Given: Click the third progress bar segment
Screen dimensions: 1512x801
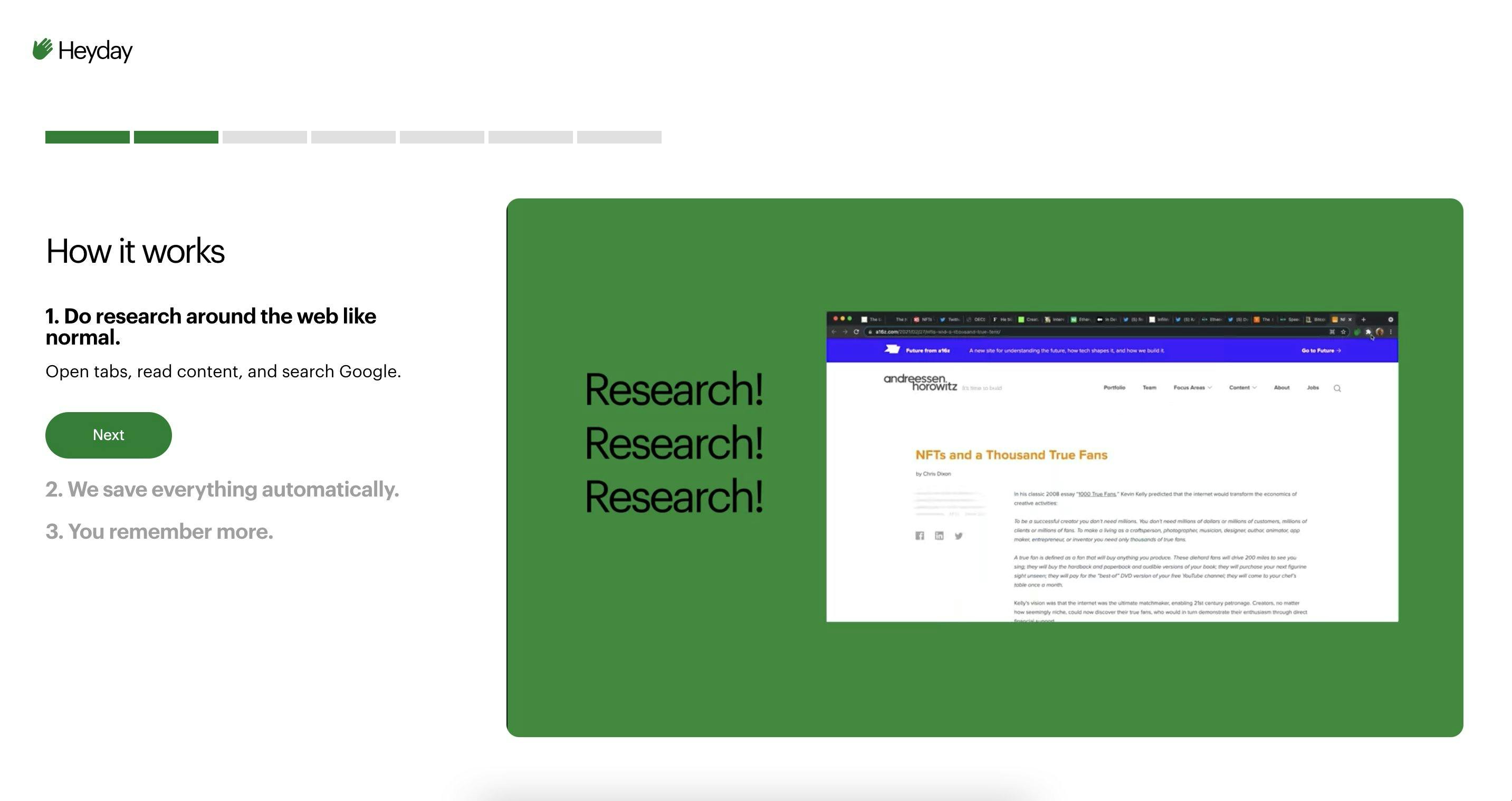Looking at the screenshot, I should point(264,137).
